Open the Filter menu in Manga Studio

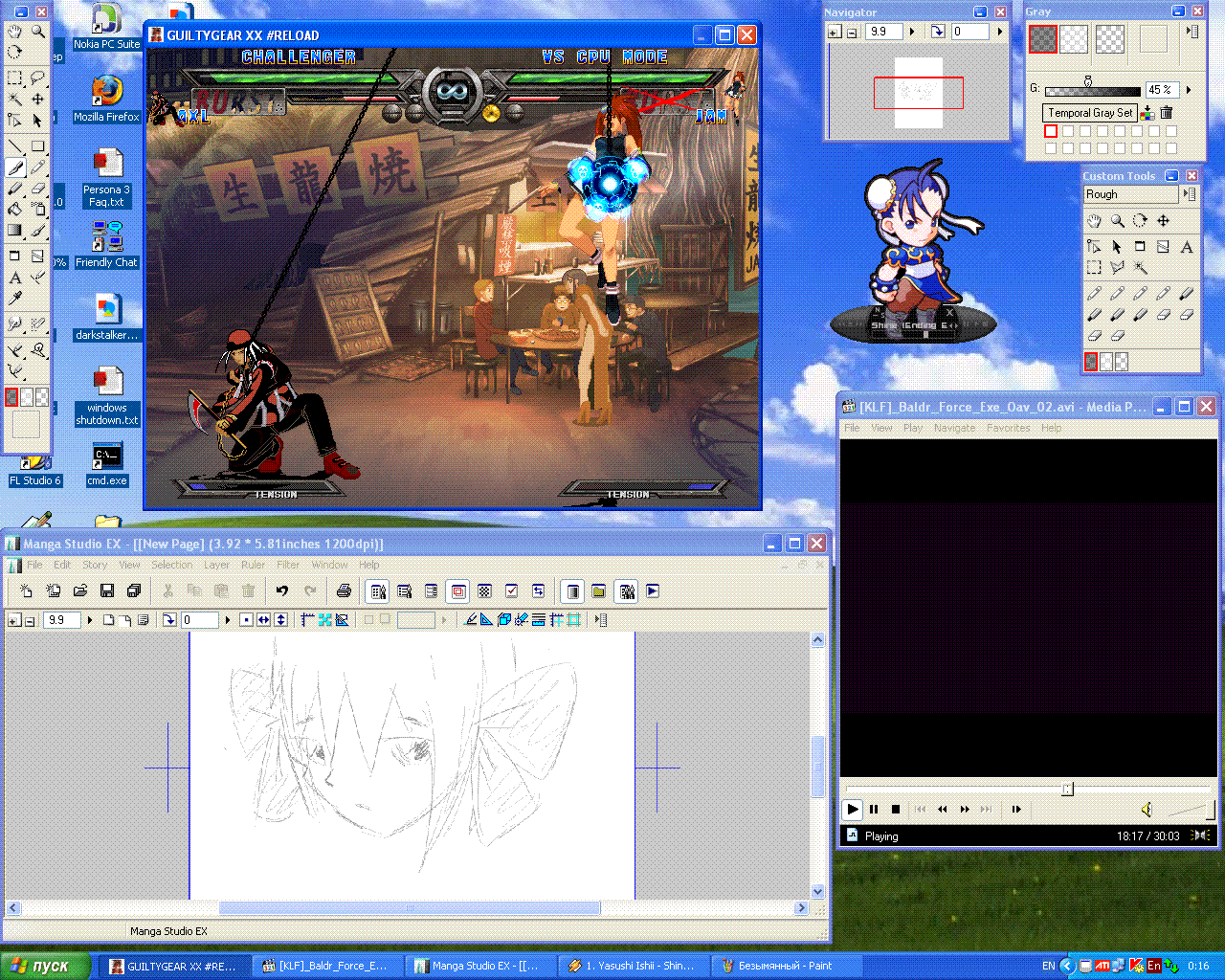288,565
